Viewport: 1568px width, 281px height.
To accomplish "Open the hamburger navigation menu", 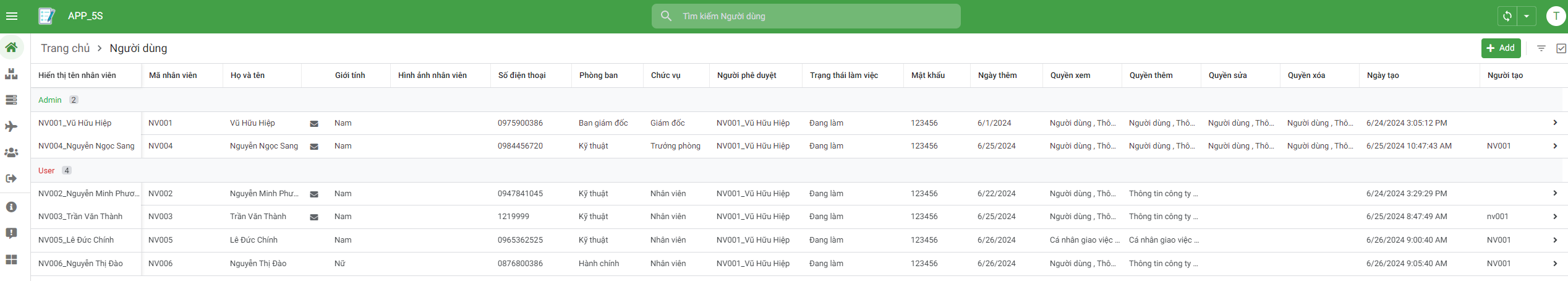I will coord(12,16).
